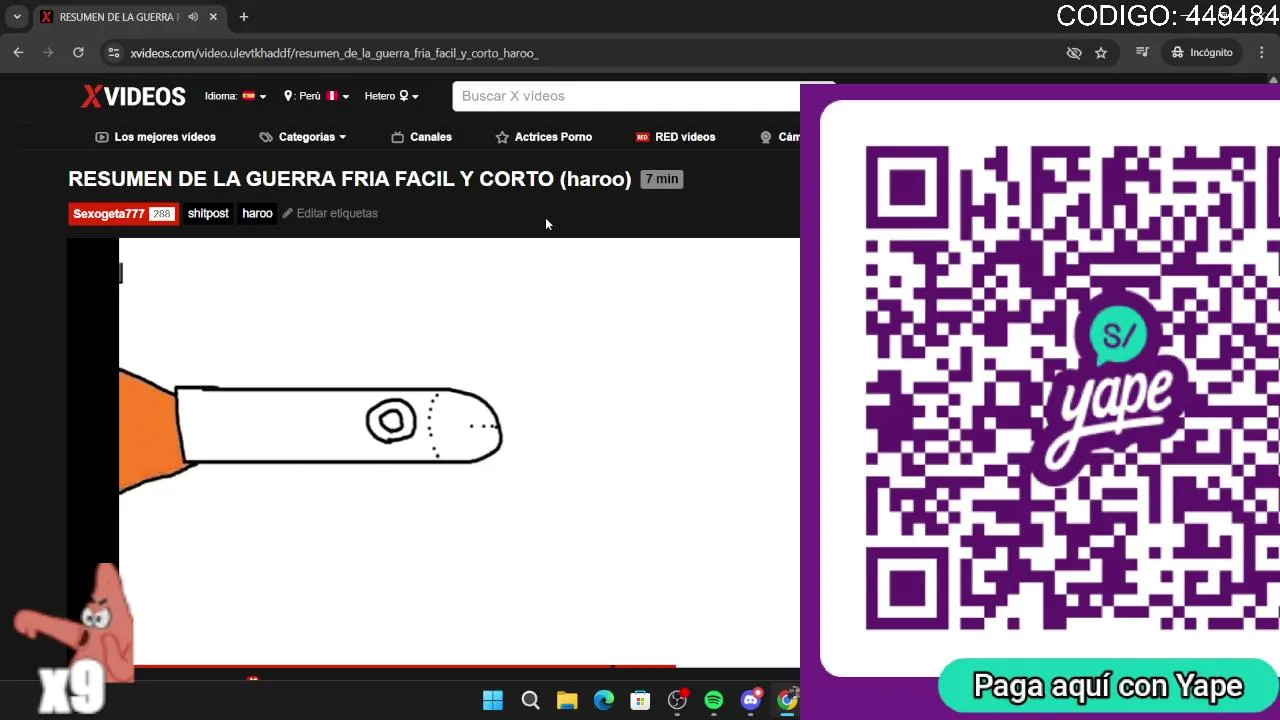The height and width of the screenshot is (720, 1280).
Task: Click the back navigation arrow
Action: (18, 53)
